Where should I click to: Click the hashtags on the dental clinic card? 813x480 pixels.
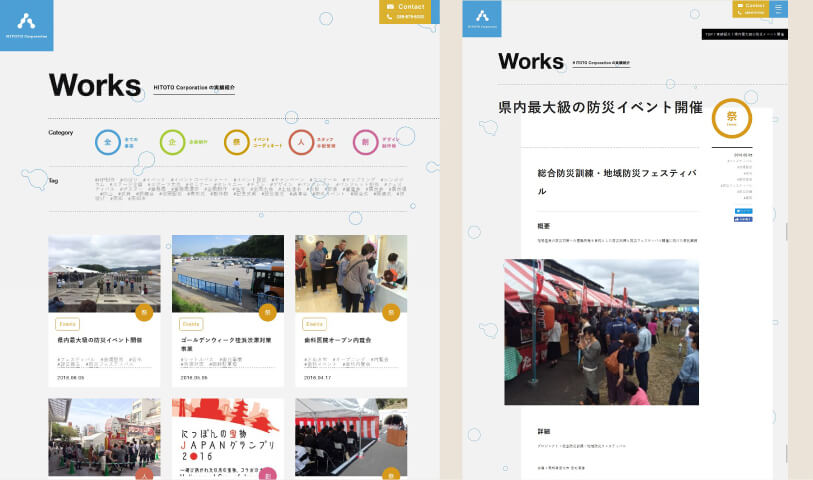click(x=346, y=362)
